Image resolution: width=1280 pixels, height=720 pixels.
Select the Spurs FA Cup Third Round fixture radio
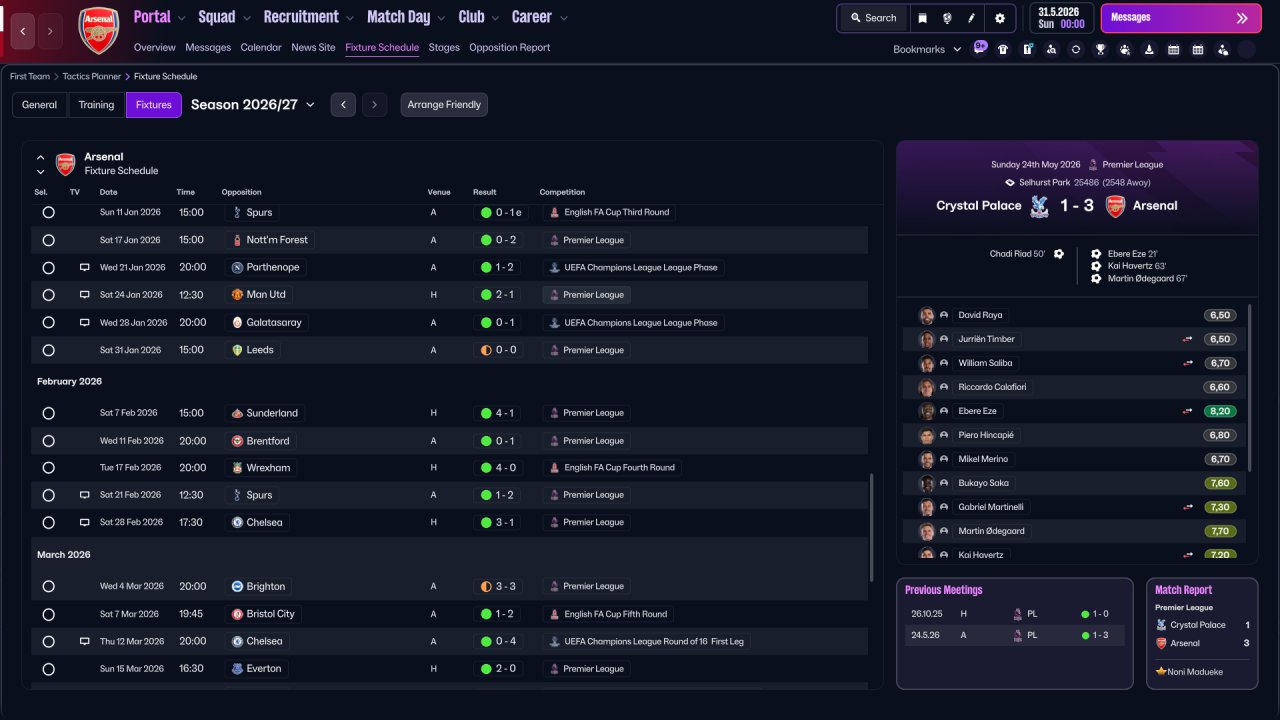[48, 212]
